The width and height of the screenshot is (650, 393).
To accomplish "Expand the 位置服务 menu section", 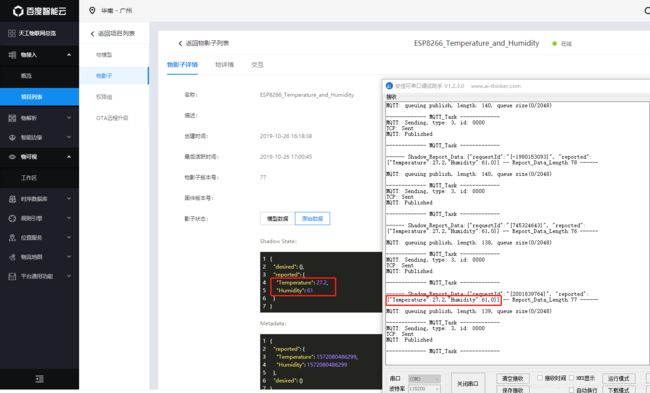I will [x=69, y=238].
